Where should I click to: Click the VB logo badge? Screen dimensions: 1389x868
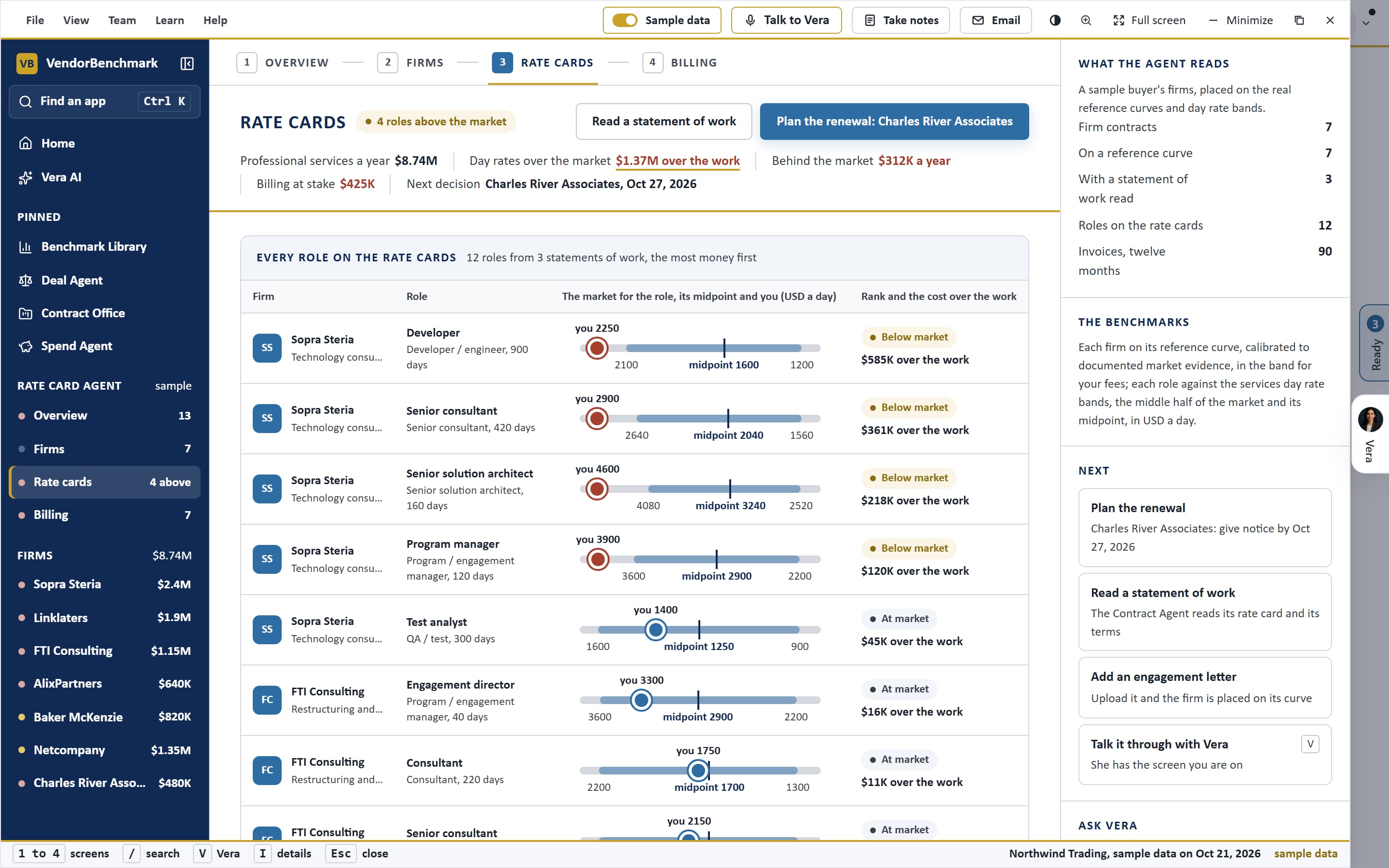click(27, 63)
